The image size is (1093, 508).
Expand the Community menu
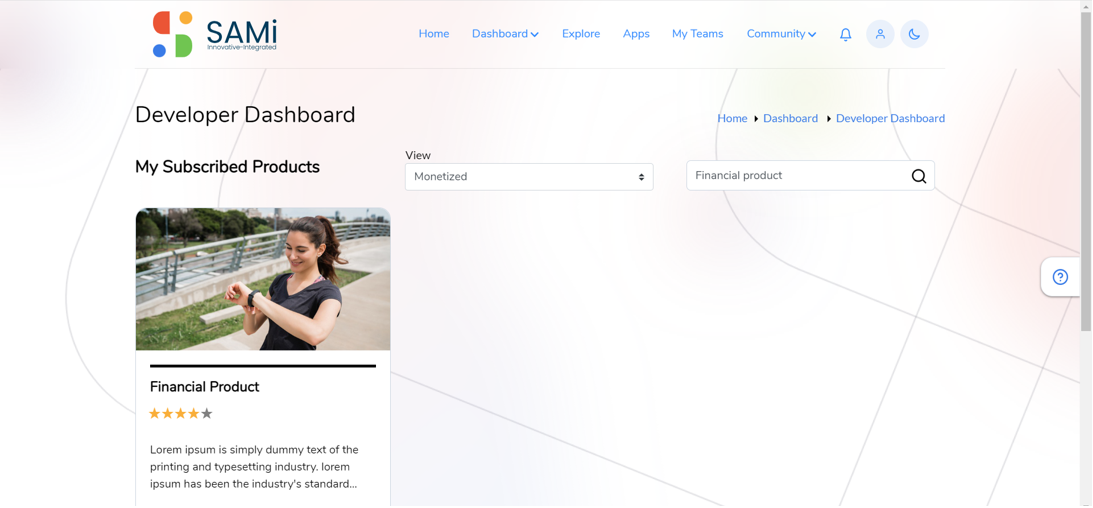(781, 33)
